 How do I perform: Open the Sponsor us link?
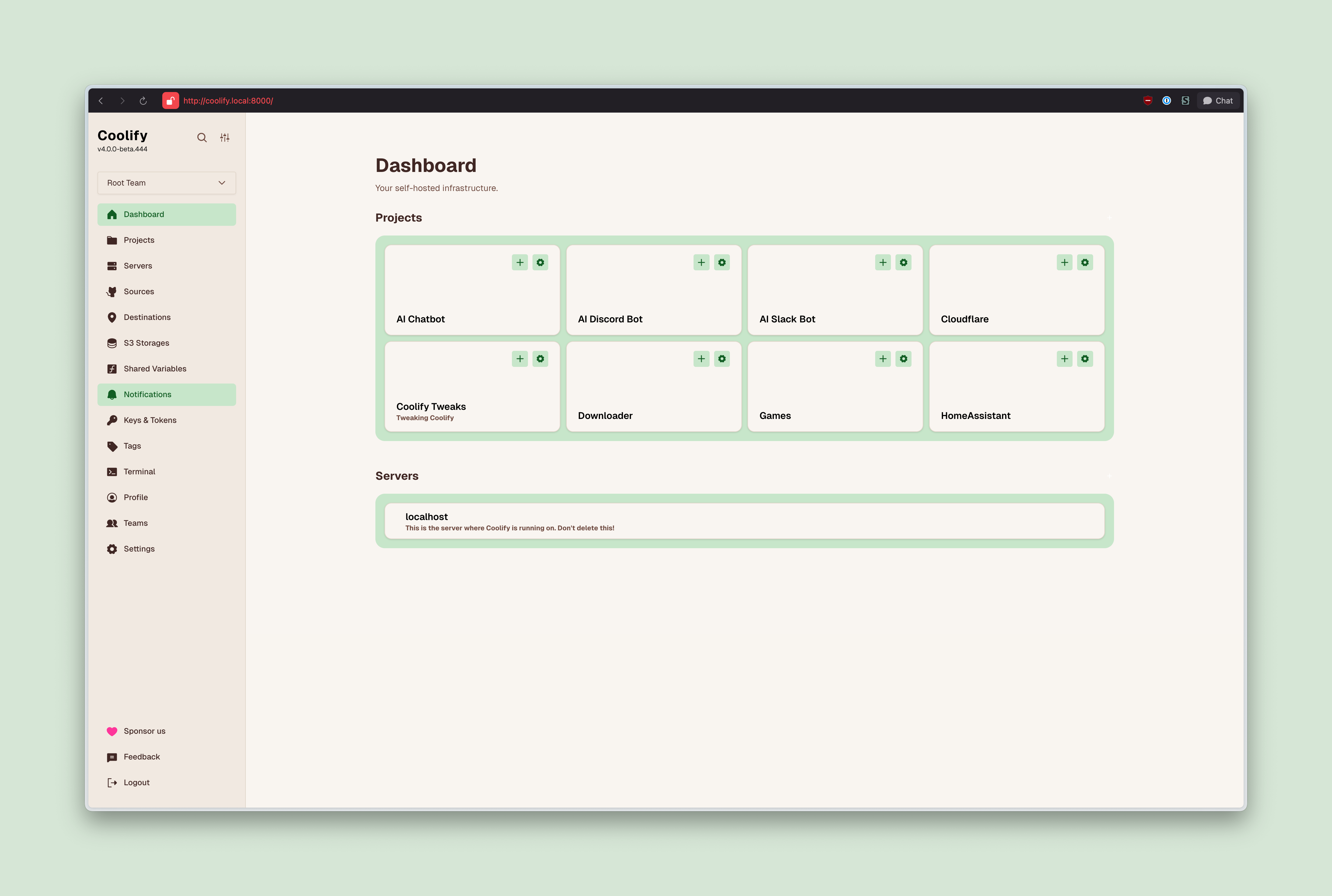(144, 731)
